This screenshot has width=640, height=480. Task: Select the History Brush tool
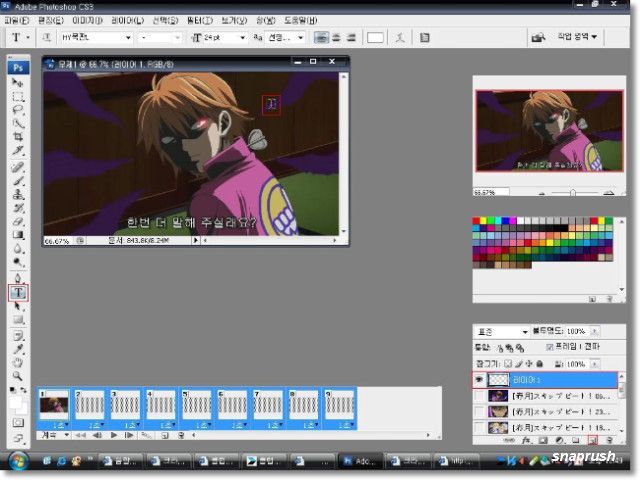[x=18, y=208]
